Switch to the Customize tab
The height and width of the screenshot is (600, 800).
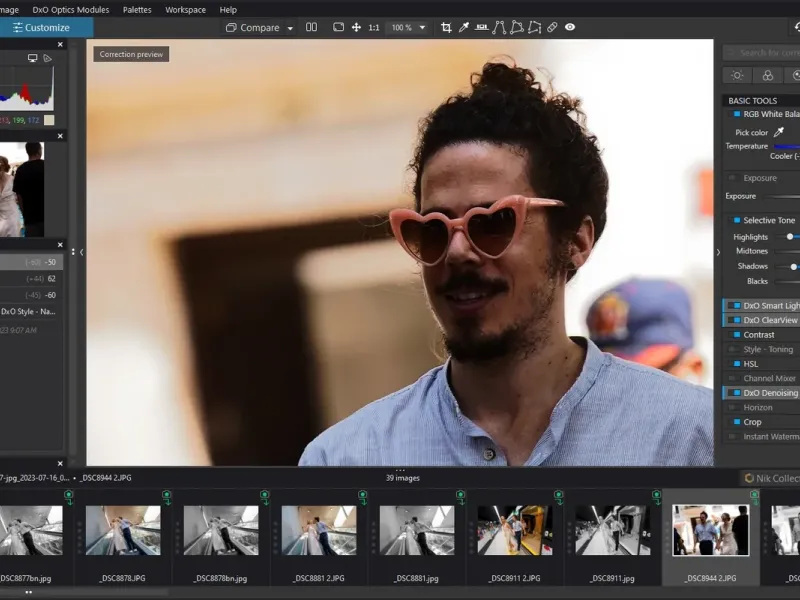pyautogui.click(x=46, y=28)
